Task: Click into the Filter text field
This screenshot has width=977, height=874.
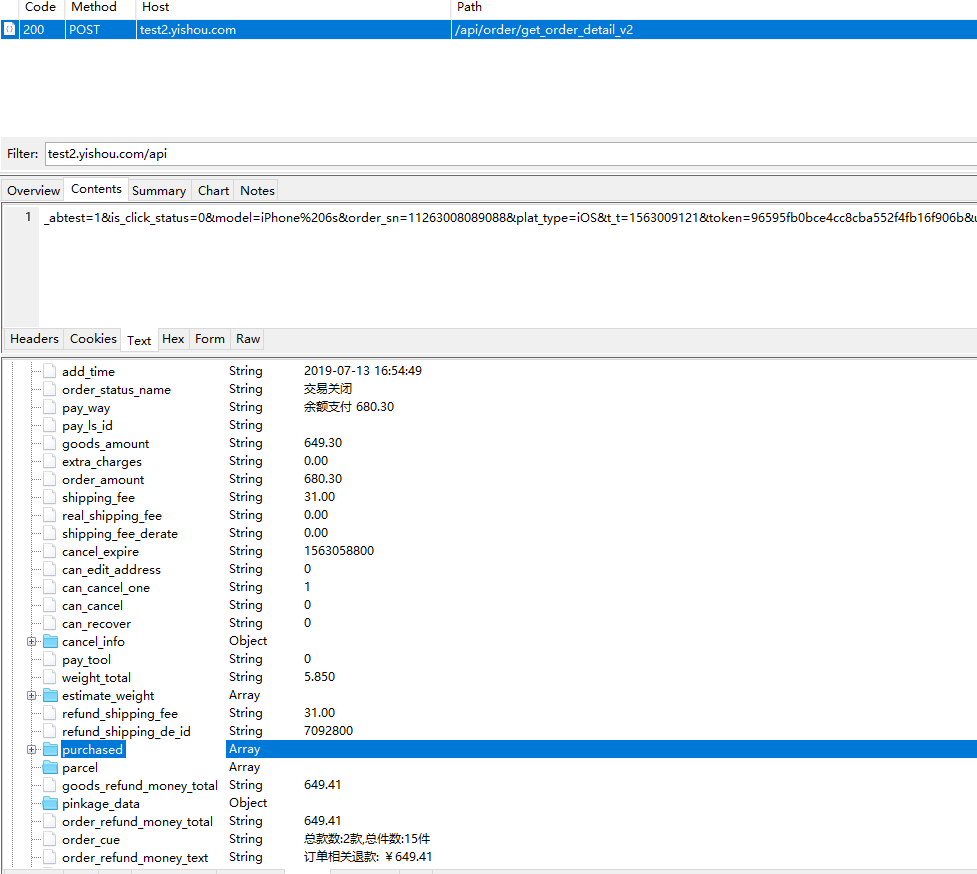Action: [x=511, y=154]
